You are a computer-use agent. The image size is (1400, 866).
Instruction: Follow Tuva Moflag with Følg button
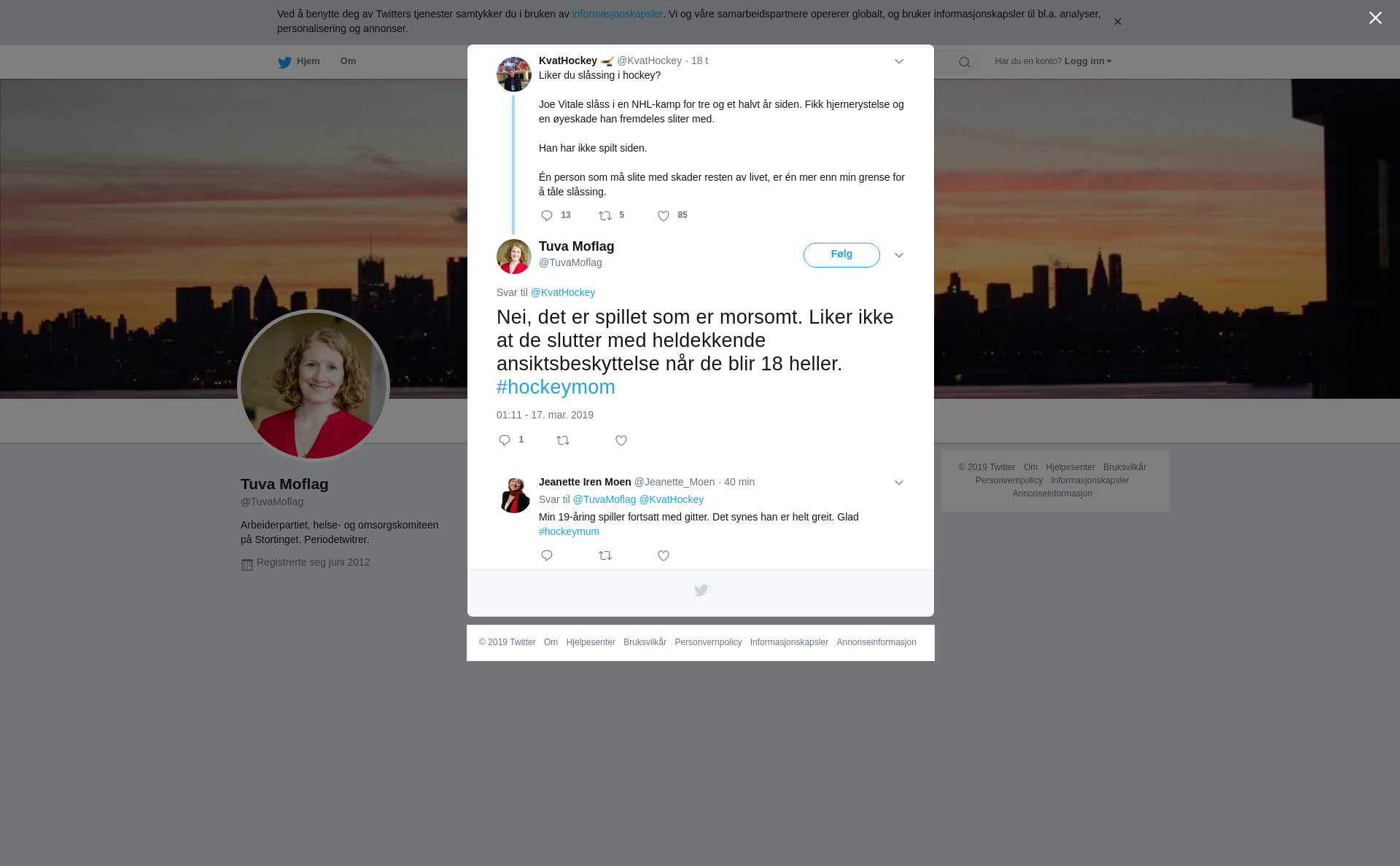[x=841, y=255]
